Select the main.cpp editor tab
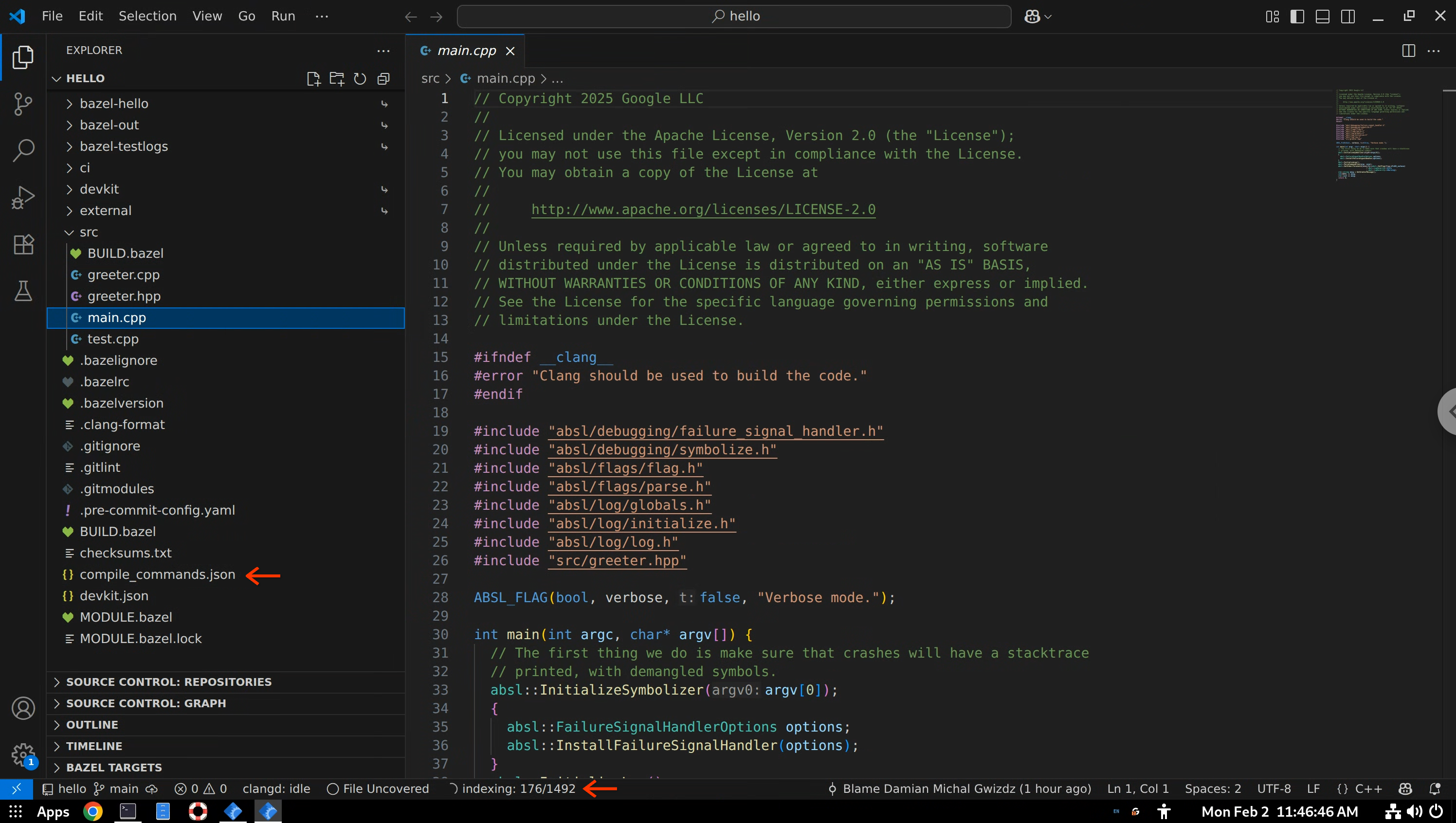This screenshot has width=1456, height=823. tap(465, 51)
